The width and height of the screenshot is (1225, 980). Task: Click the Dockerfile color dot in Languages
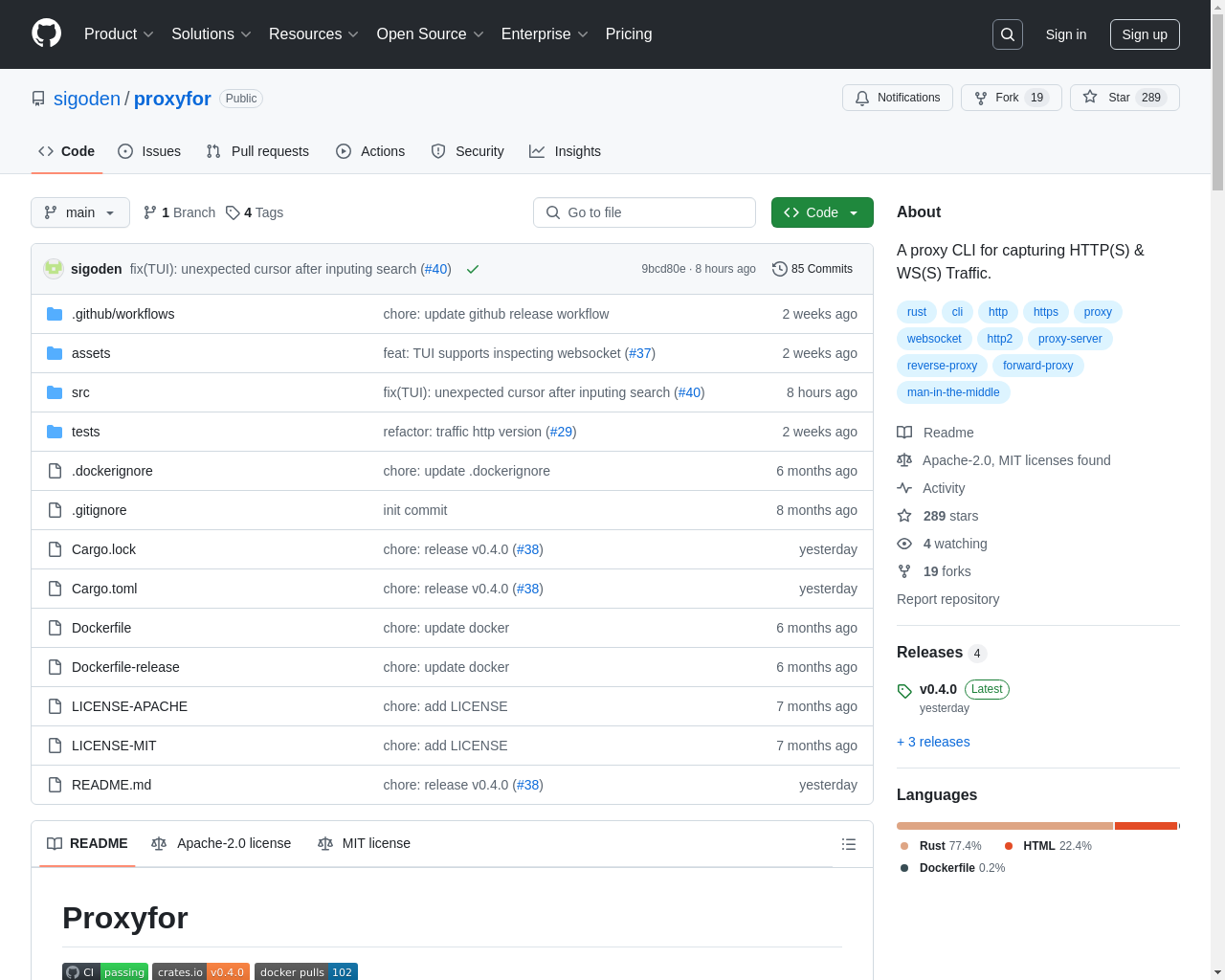[904, 868]
